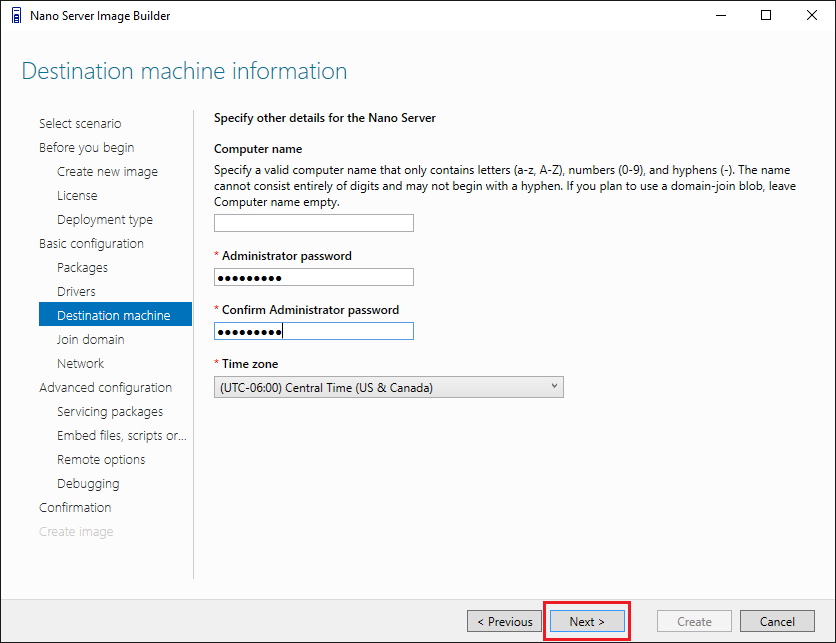Open the Time zone dropdown
836x643 pixels.
389,387
